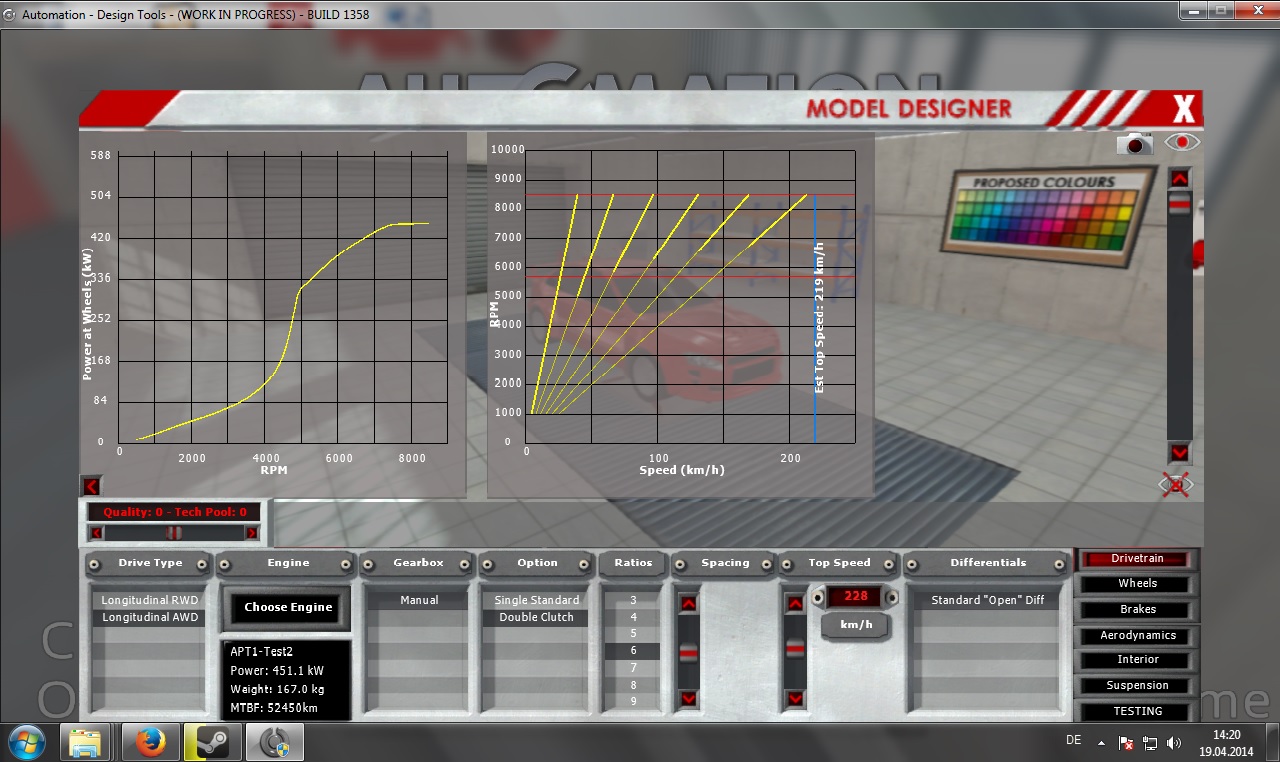Viewport: 1280px width, 762px height.
Task: Click the 228 top speed display
Action: coord(855,597)
